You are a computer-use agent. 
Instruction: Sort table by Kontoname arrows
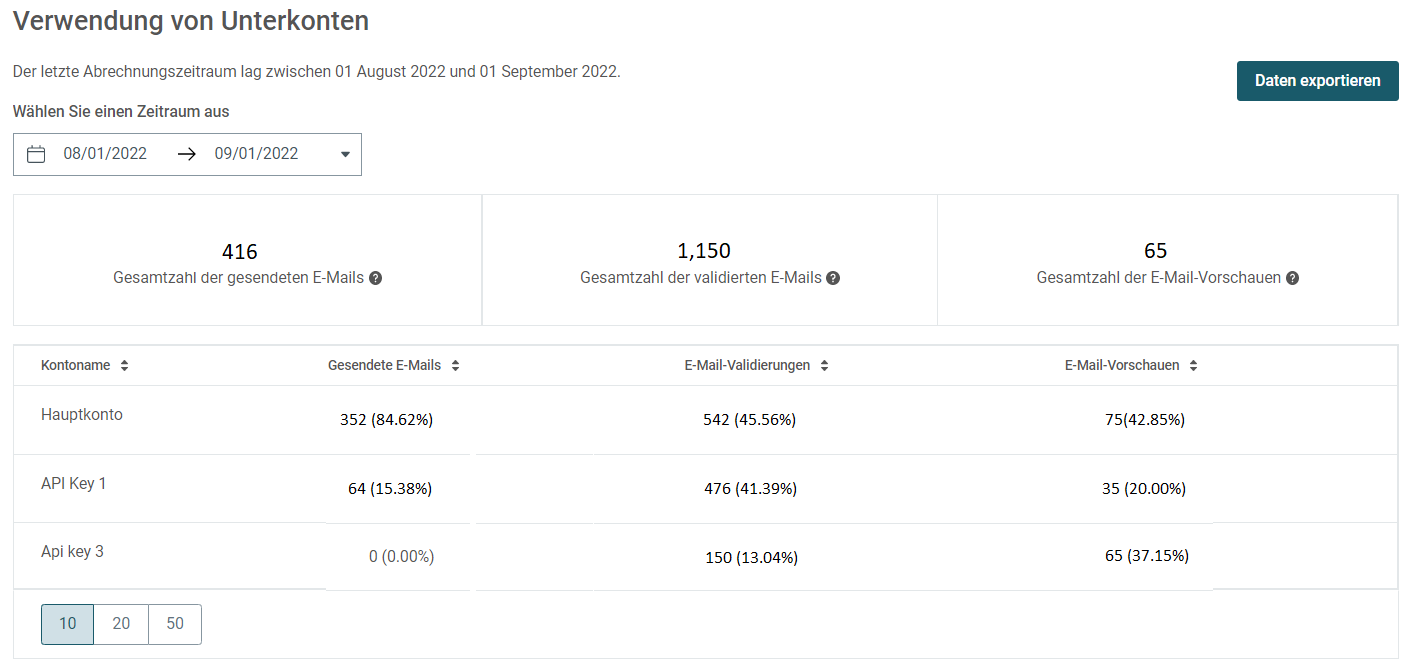pyautogui.click(x=124, y=366)
